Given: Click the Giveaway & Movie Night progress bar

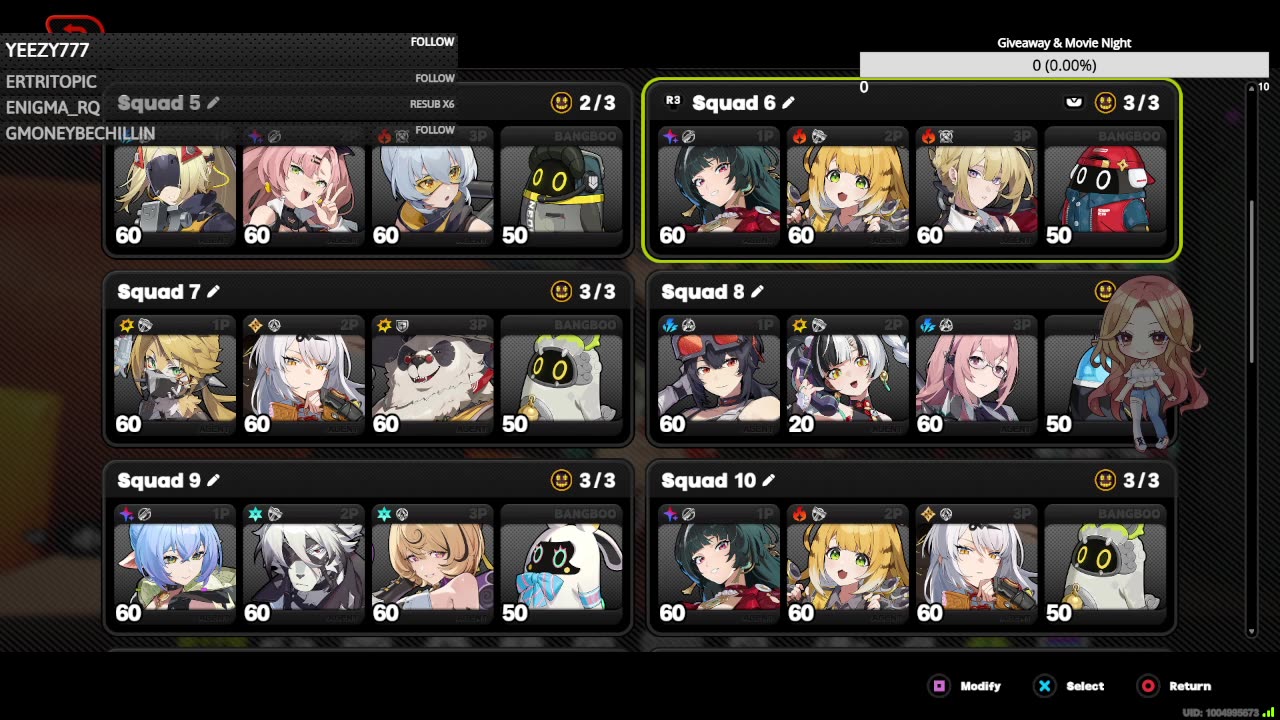Looking at the screenshot, I should coord(1064,65).
